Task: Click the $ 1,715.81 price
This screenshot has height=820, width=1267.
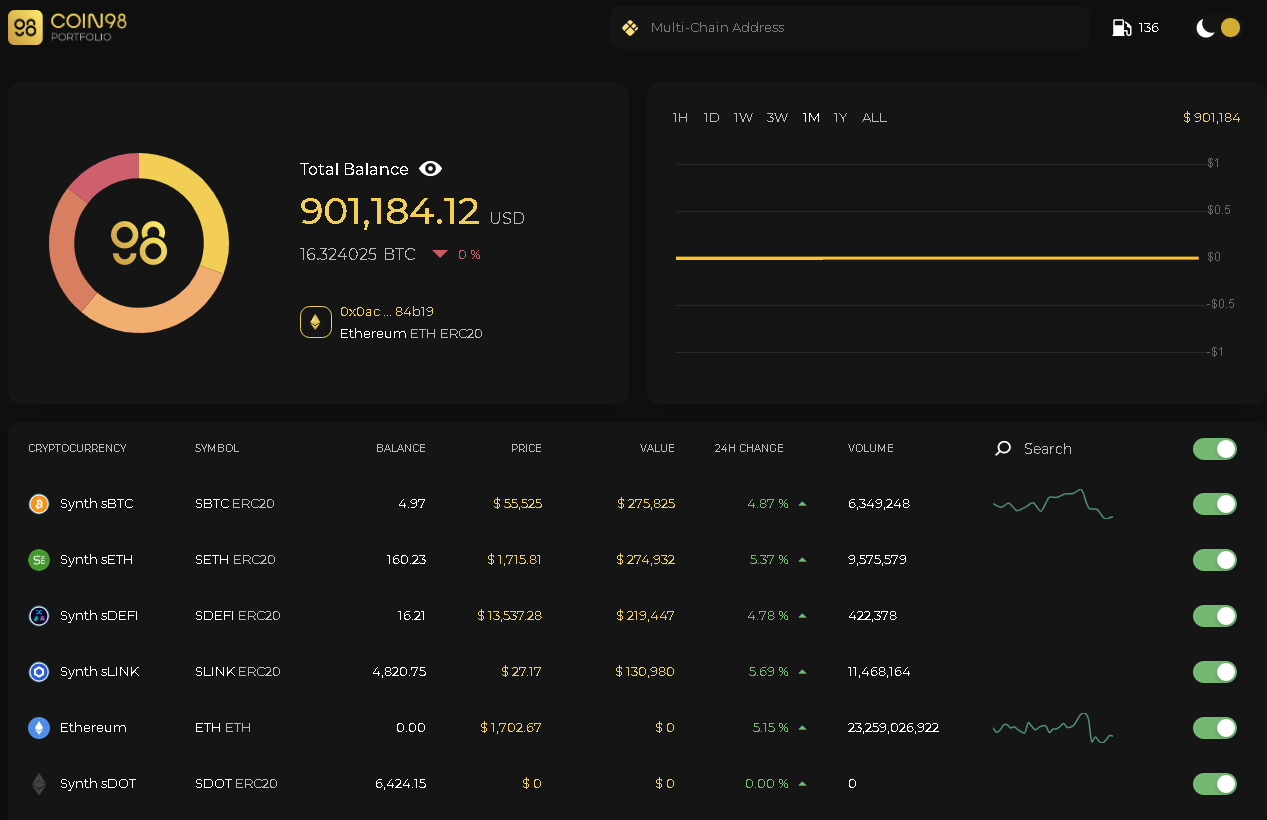Action: 514,560
